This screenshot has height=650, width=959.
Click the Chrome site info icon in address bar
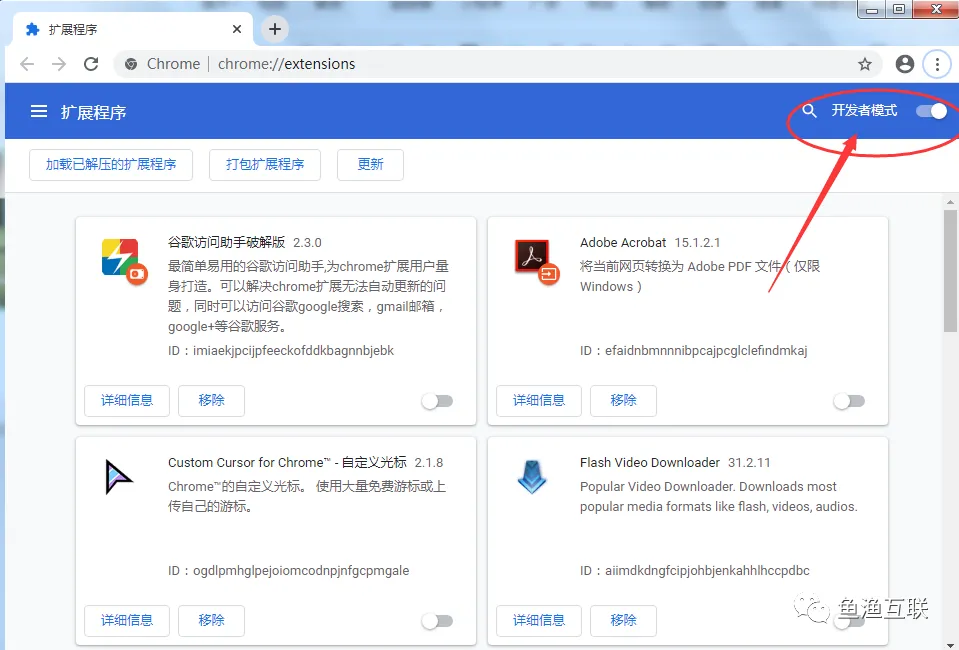pyautogui.click(x=130, y=64)
